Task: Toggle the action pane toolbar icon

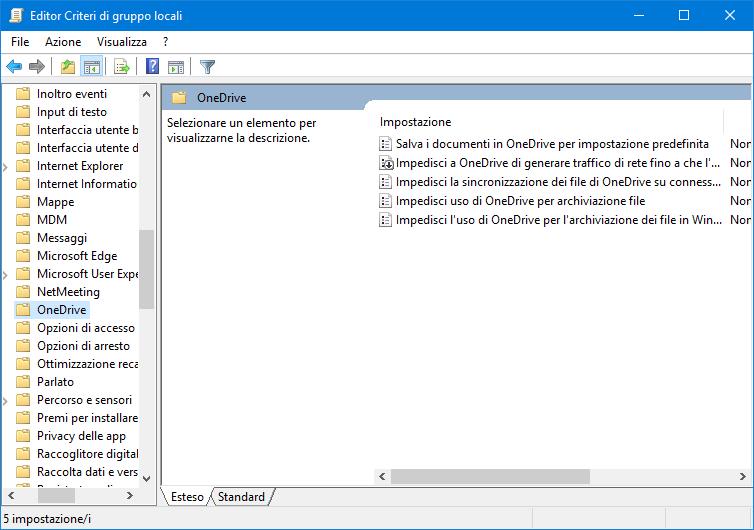Action: pyautogui.click(x=176, y=67)
